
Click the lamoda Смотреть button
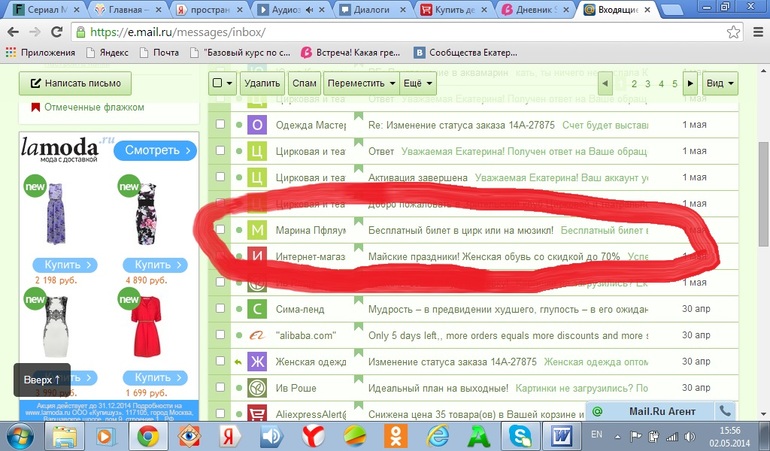(155, 150)
